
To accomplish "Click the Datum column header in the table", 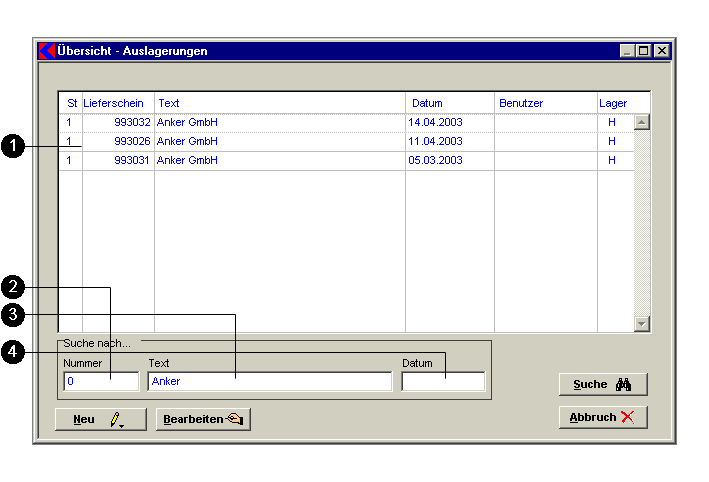I will point(427,103).
